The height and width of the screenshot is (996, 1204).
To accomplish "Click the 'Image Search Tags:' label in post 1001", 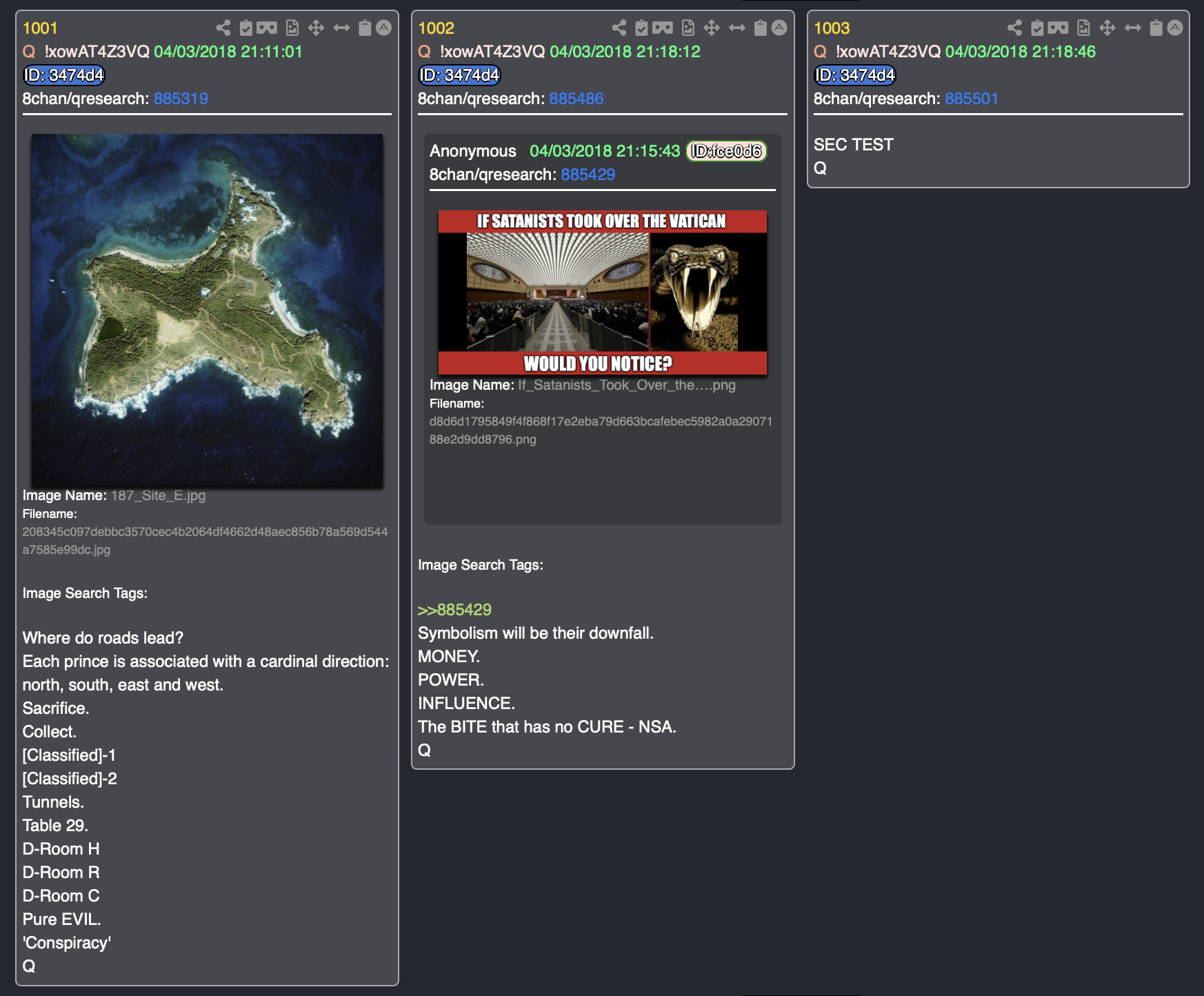I will [x=85, y=593].
